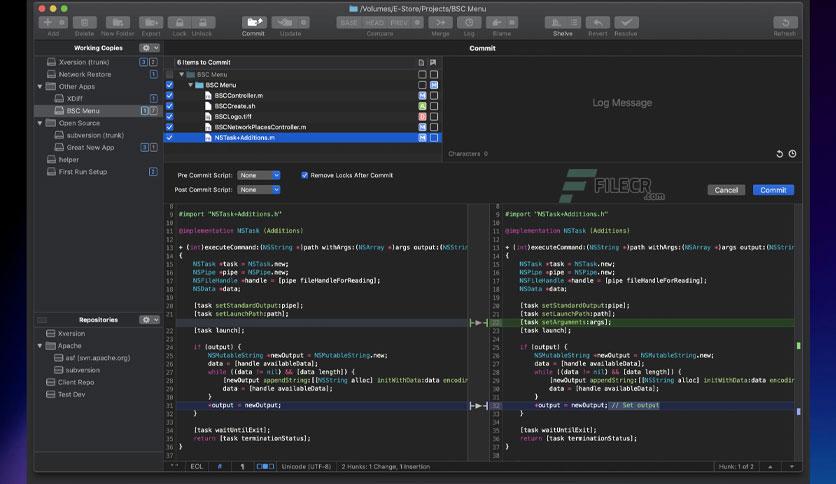836x484 pixels.
Task: Collapse the top-level BSC Menu folder
Action: [181, 75]
